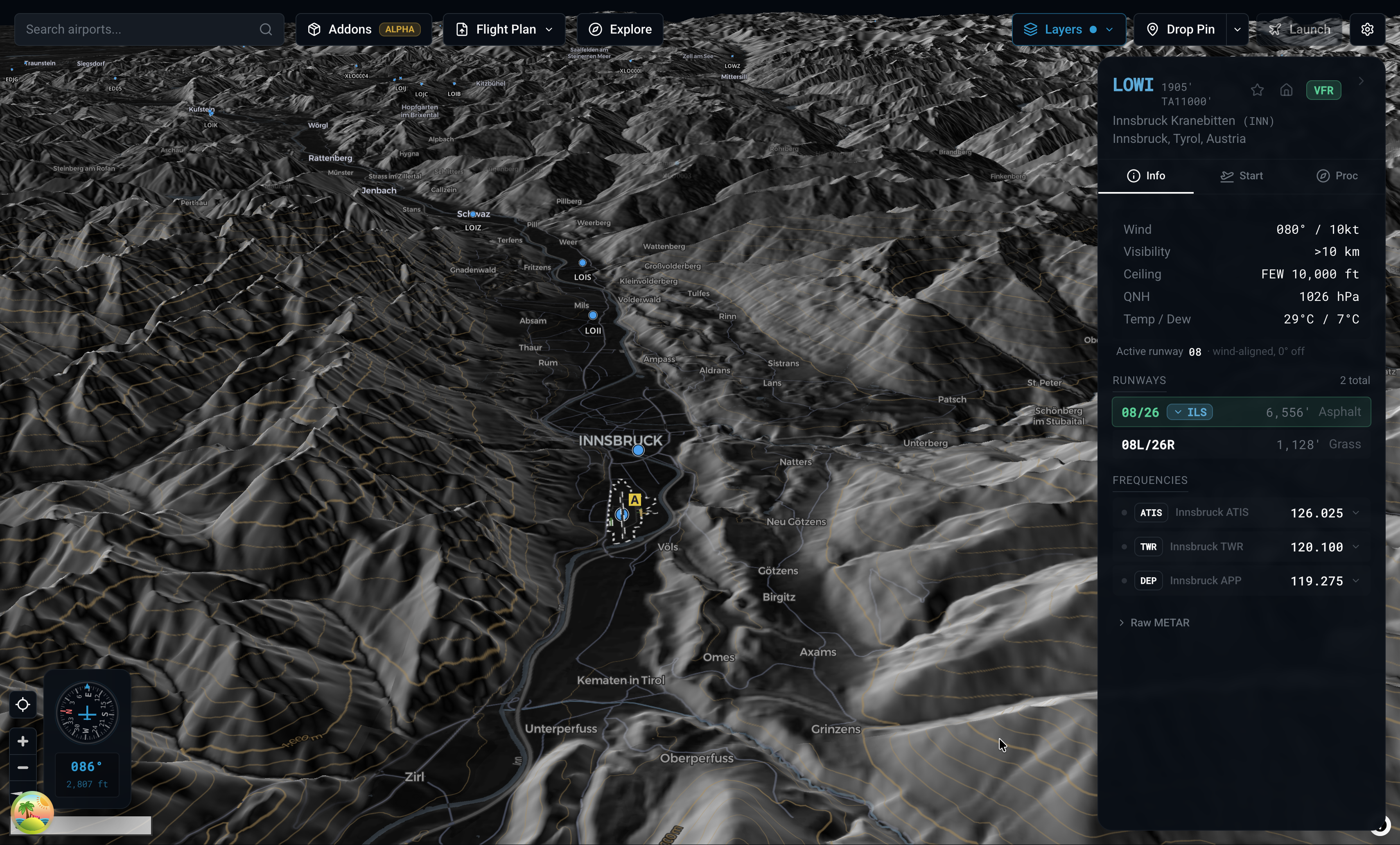The width and height of the screenshot is (1400, 845).
Task: Switch to the Info tab
Action: [1145, 176]
